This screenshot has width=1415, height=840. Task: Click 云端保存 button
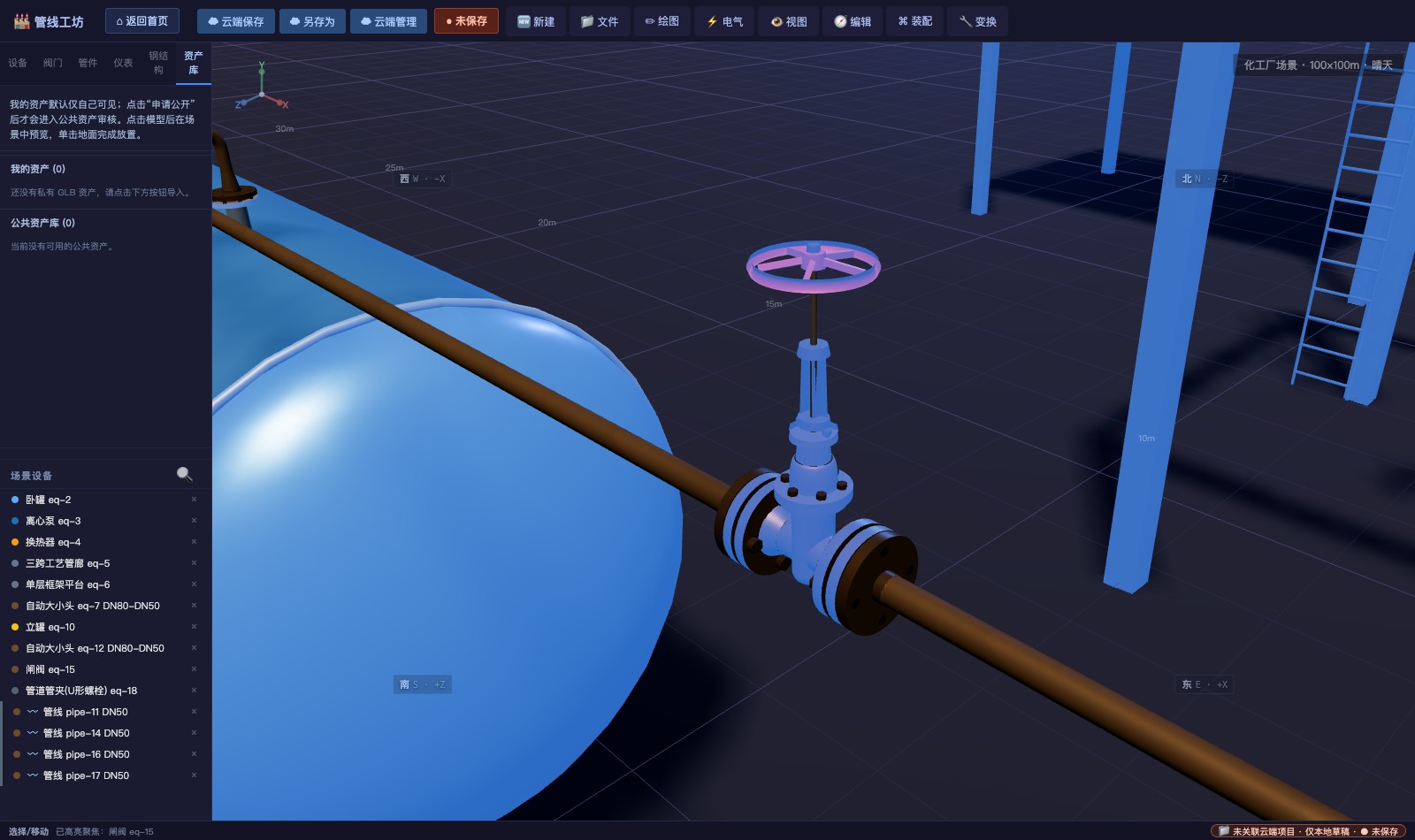(x=236, y=21)
